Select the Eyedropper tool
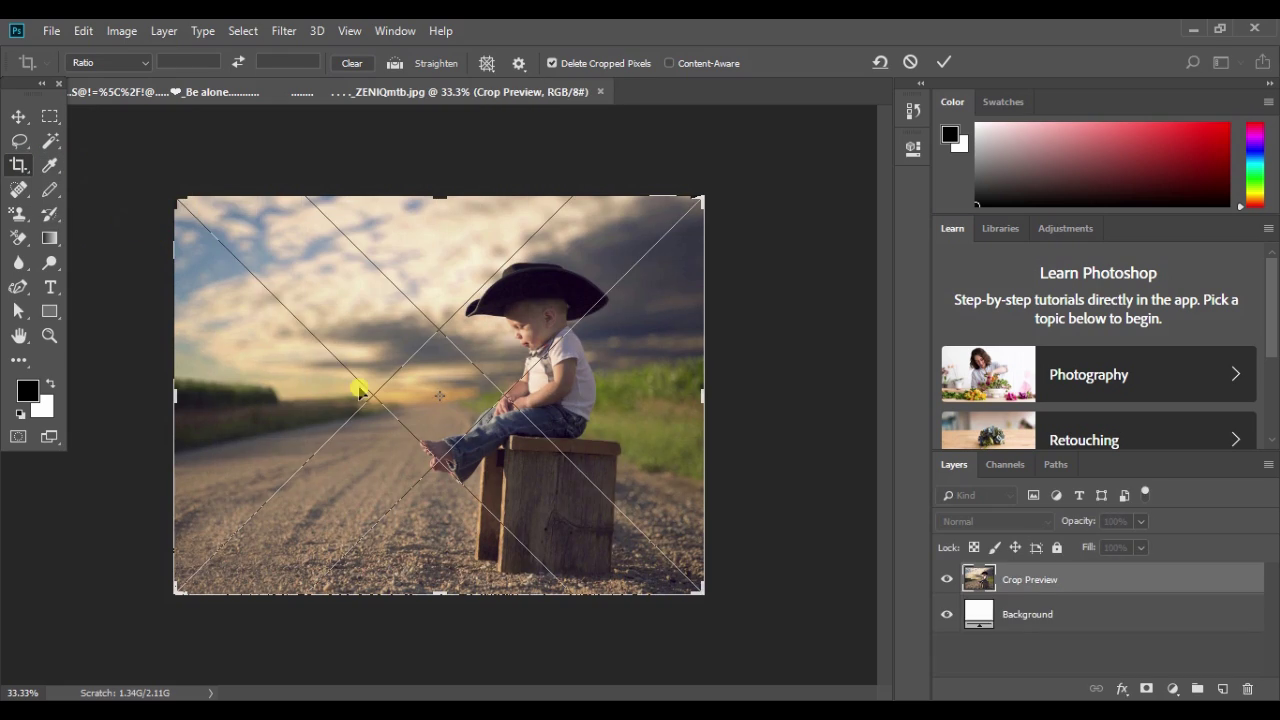Viewport: 1280px width, 720px height. [x=50, y=165]
